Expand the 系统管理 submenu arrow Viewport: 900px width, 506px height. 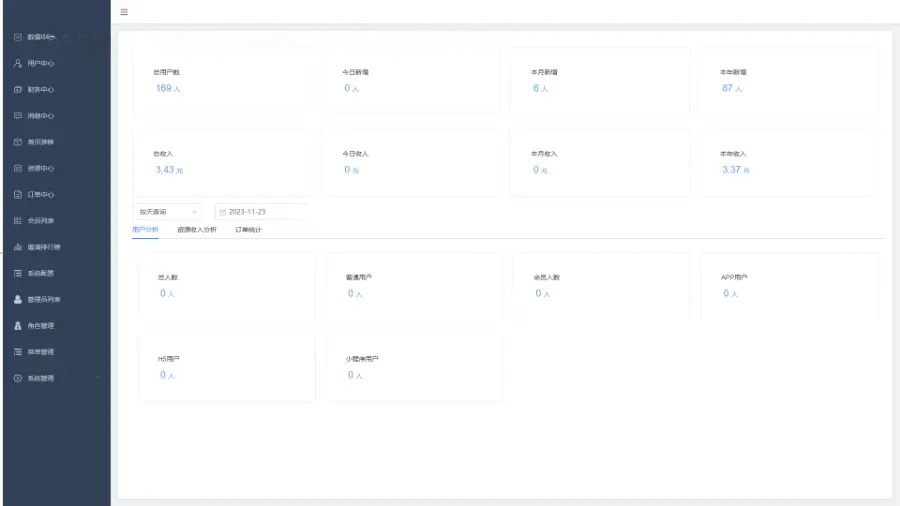tap(98, 378)
